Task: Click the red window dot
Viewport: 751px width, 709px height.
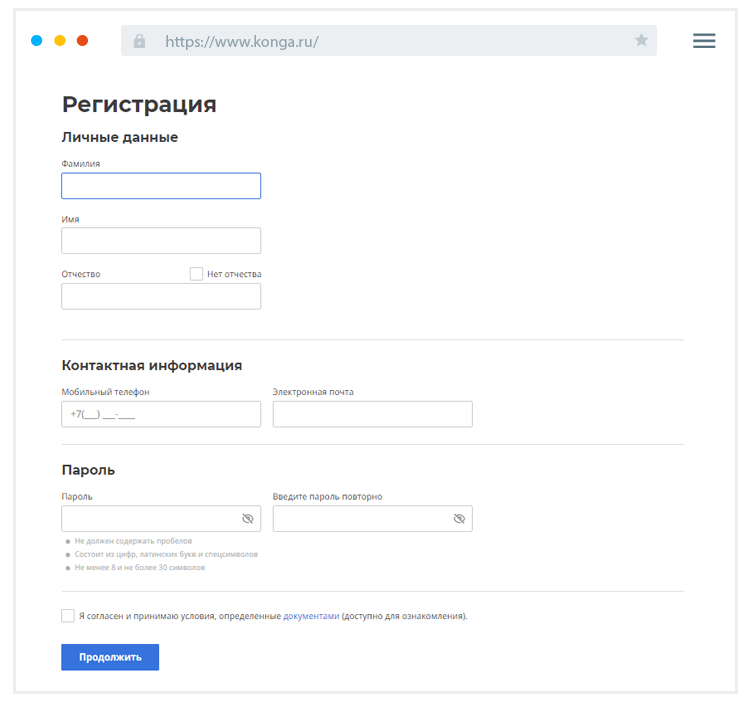Action: coord(83,41)
